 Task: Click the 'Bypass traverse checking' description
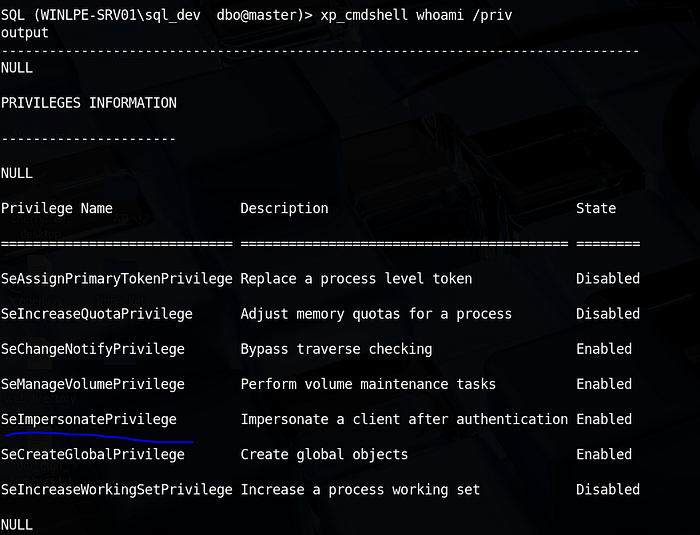(337, 349)
